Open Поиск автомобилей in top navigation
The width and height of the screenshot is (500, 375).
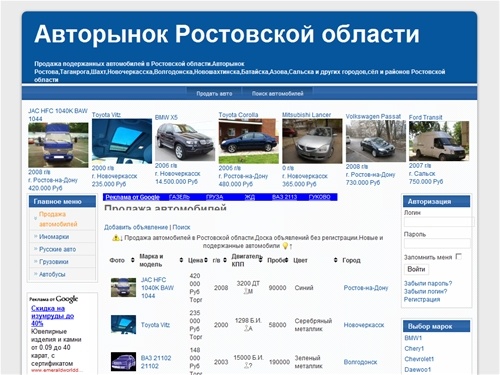tap(277, 94)
